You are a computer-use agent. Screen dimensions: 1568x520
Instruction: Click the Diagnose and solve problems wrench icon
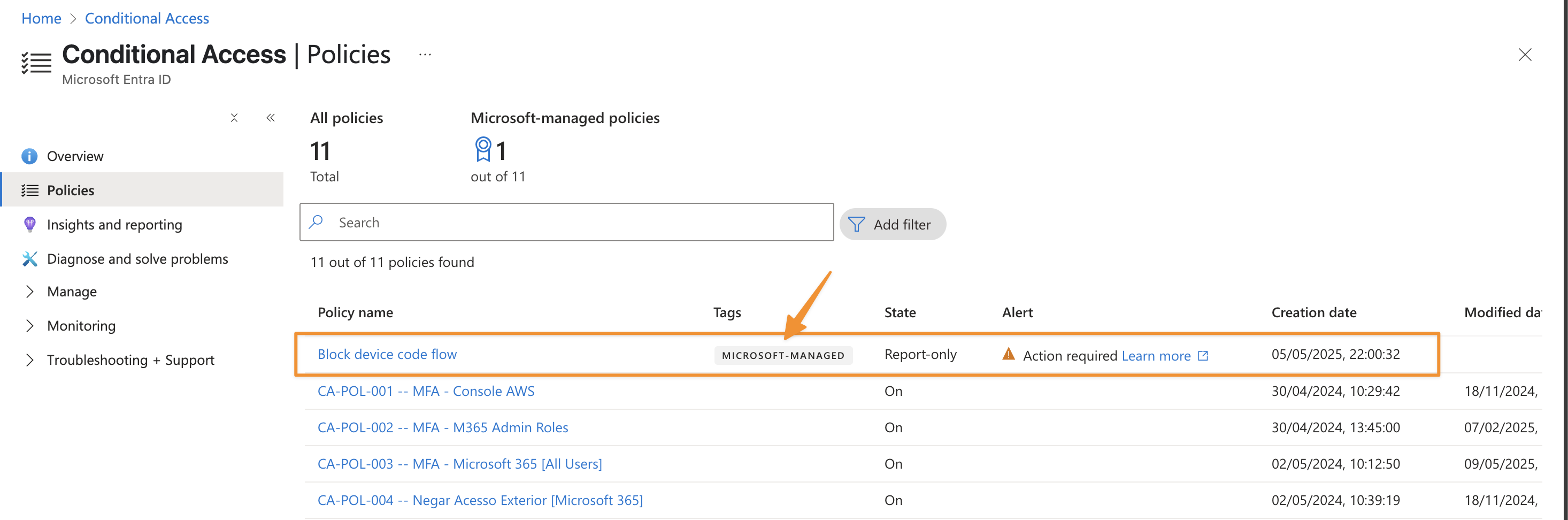coord(29,259)
